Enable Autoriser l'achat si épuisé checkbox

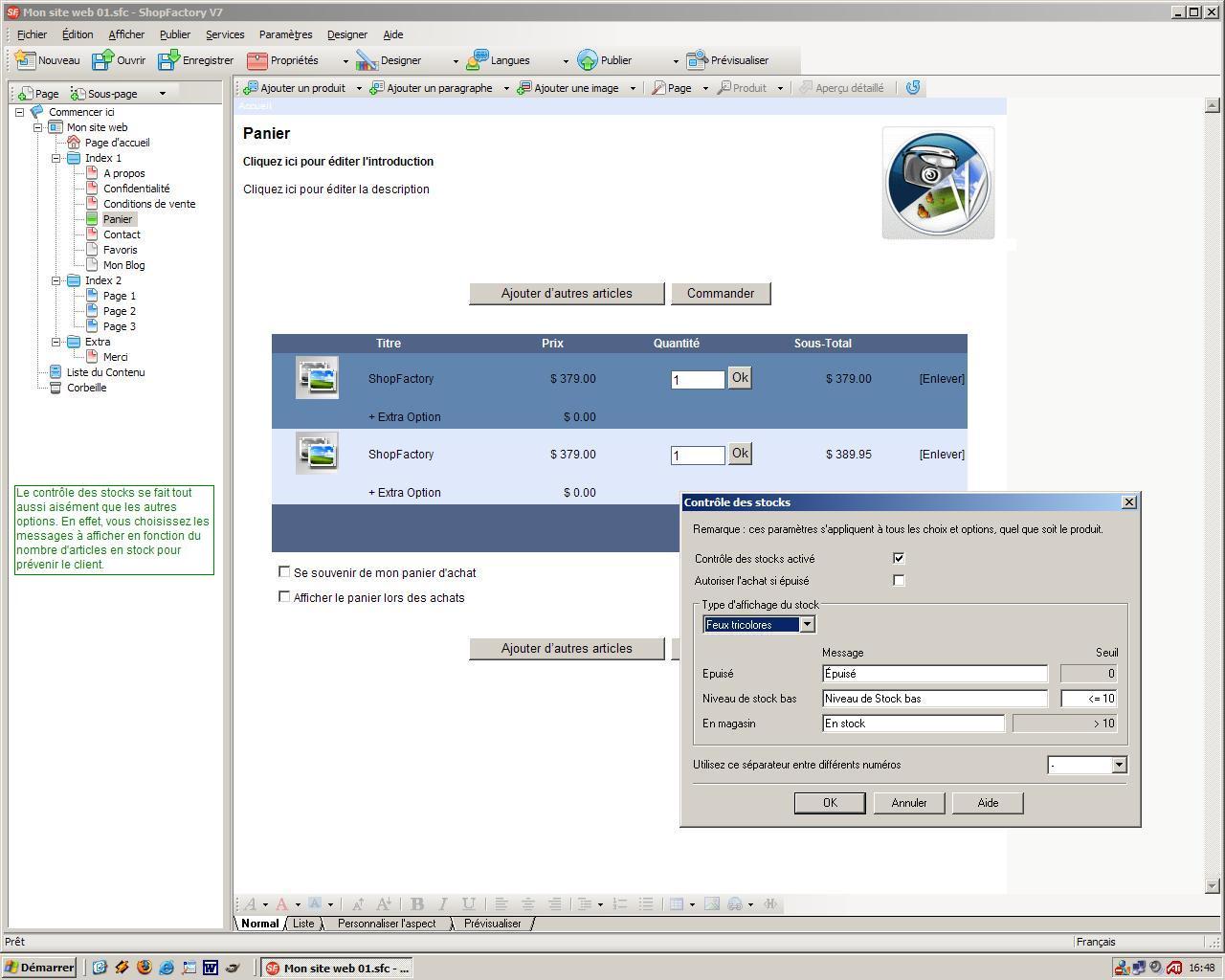[x=899, y=580]
